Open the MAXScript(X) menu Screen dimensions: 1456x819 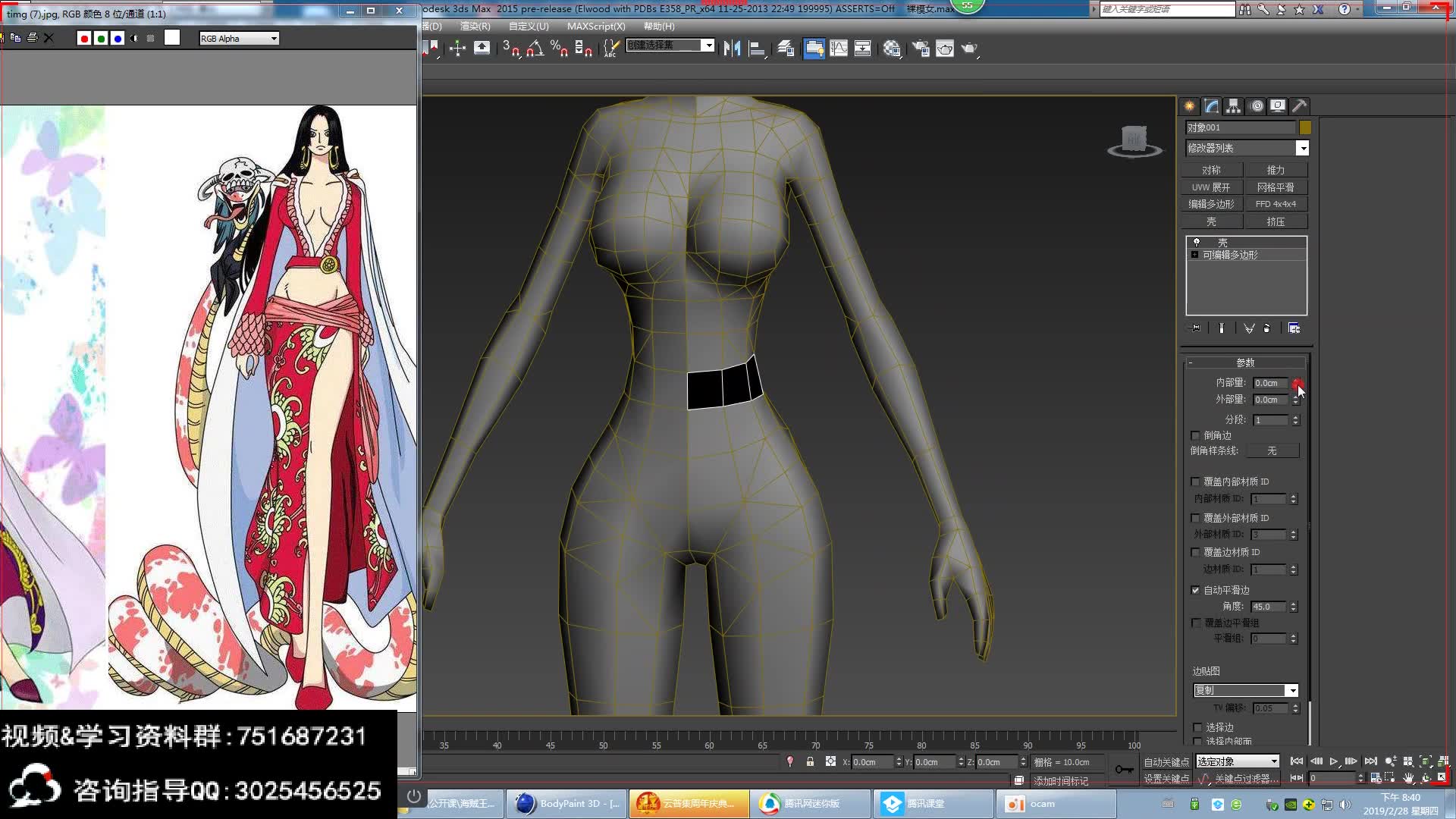(x=596, y=26)
